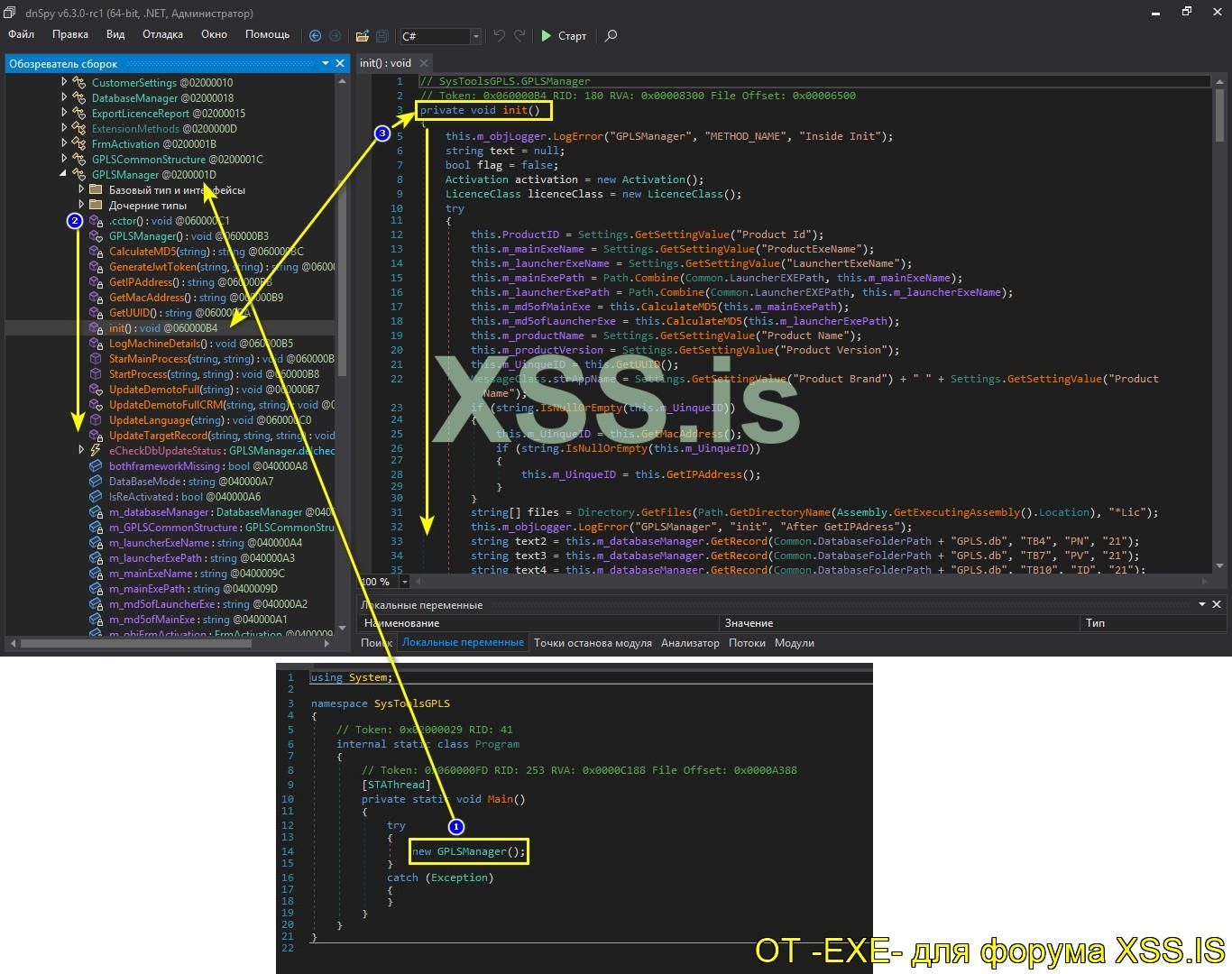Click the LogMachineDetails method icon
Viewport: 1232px width, 974px height.
[x=97, y=344]
